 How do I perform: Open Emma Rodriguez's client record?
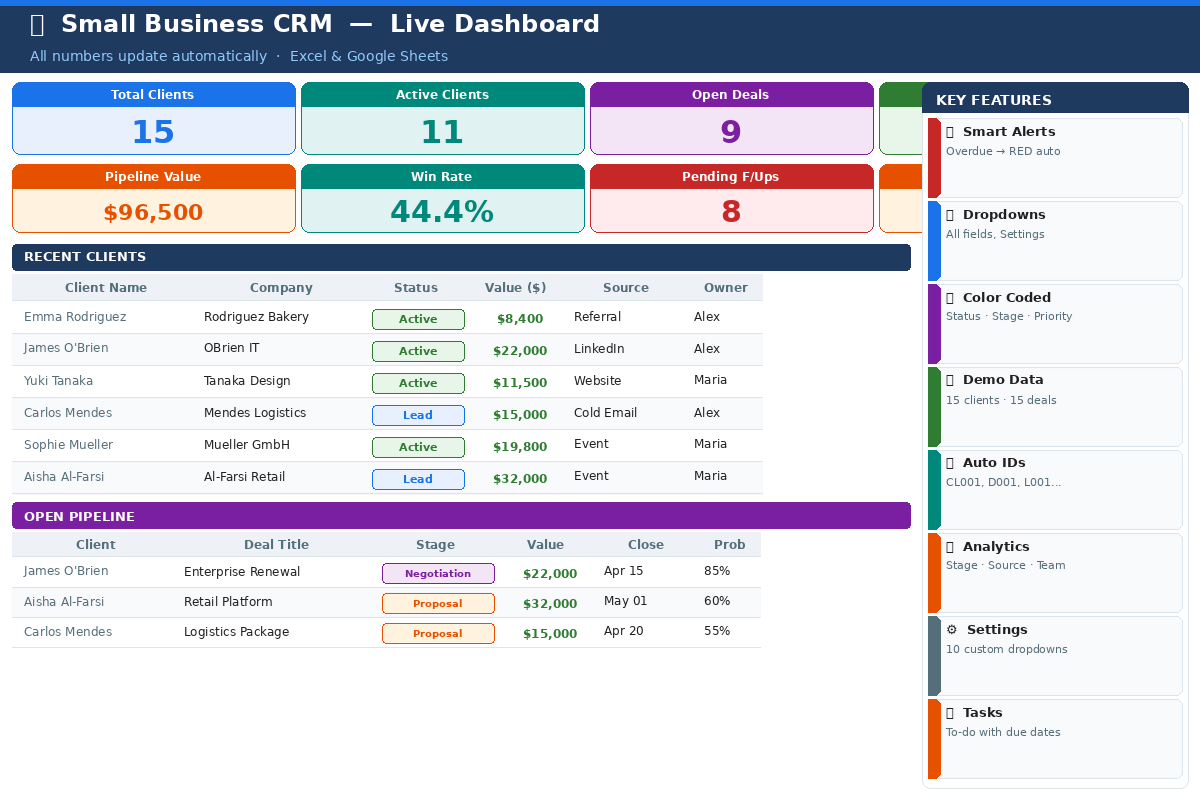74,317
